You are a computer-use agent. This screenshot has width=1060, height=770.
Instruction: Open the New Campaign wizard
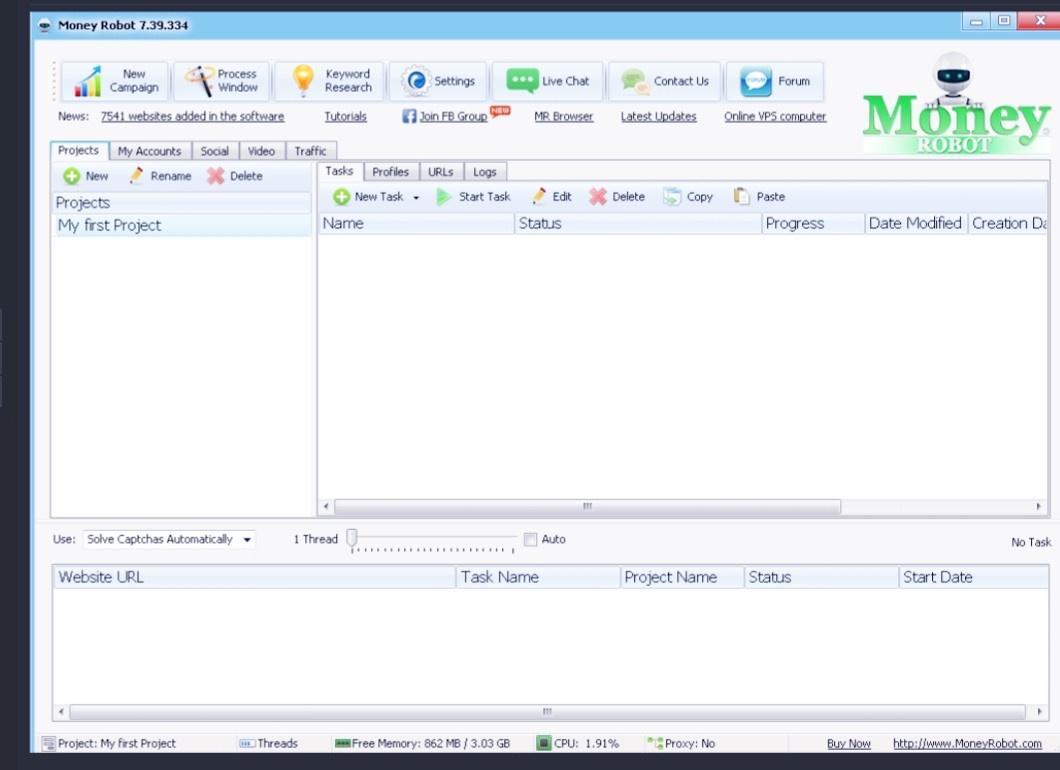tap(114, 81)
